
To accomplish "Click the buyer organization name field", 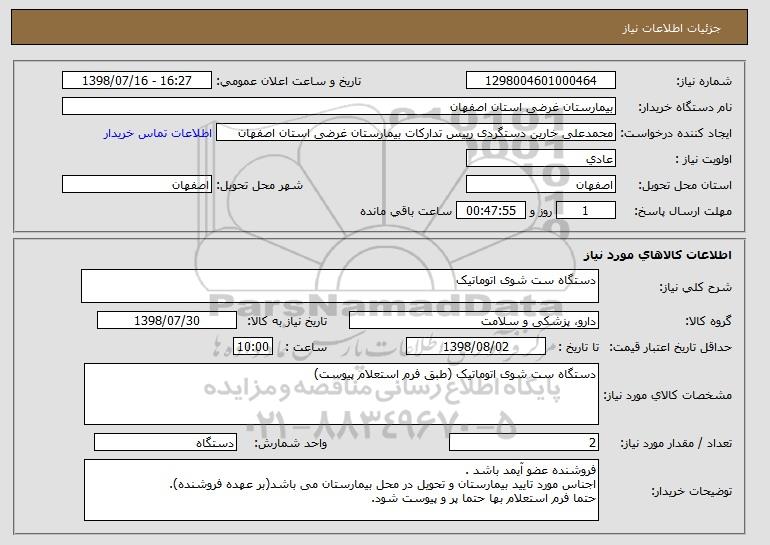I will tap(339, 107).
